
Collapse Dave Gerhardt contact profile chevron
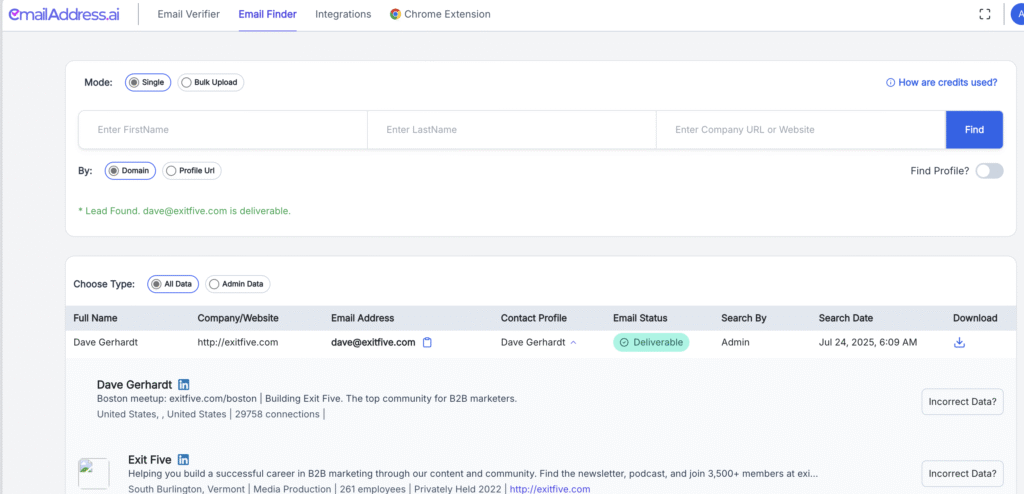coord(573,342)
